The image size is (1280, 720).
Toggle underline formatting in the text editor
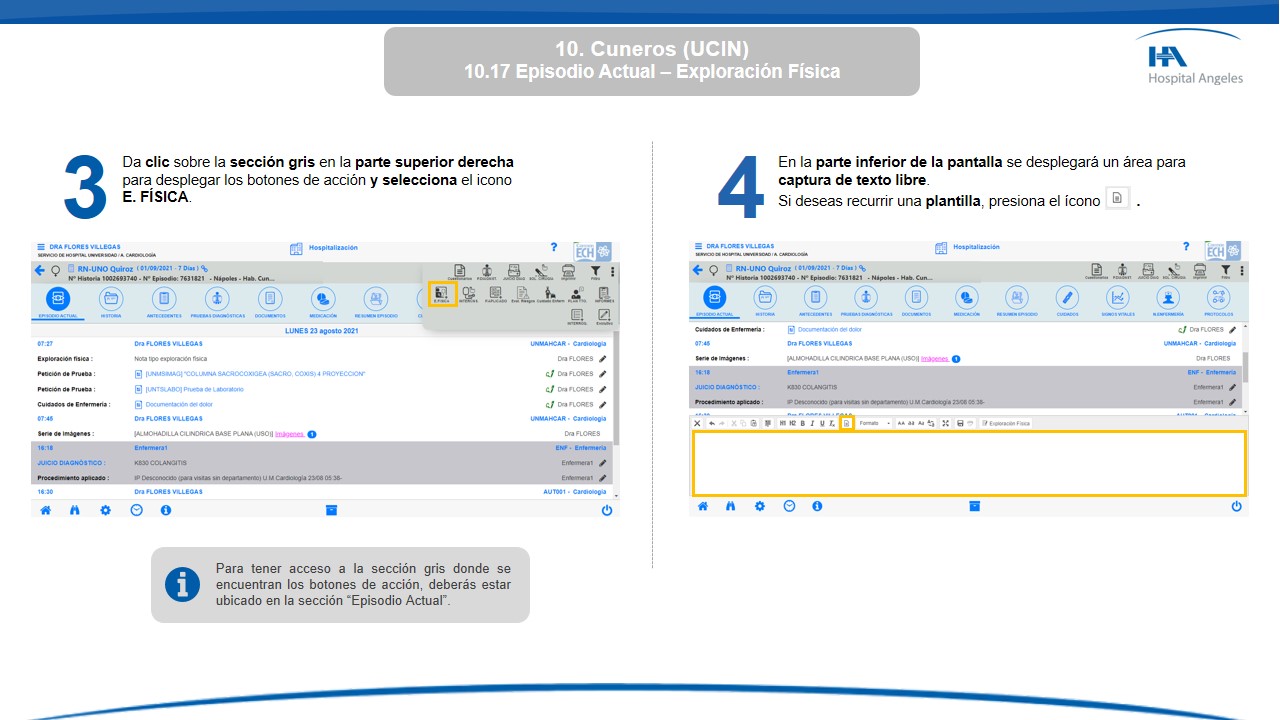click(822, 423)
